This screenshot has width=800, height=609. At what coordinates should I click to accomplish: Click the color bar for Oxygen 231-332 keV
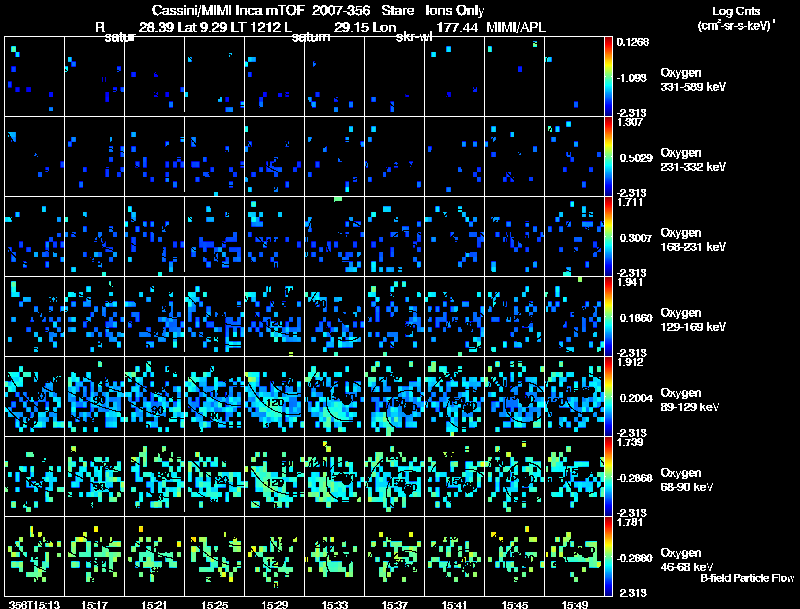(x=610, y=156)
